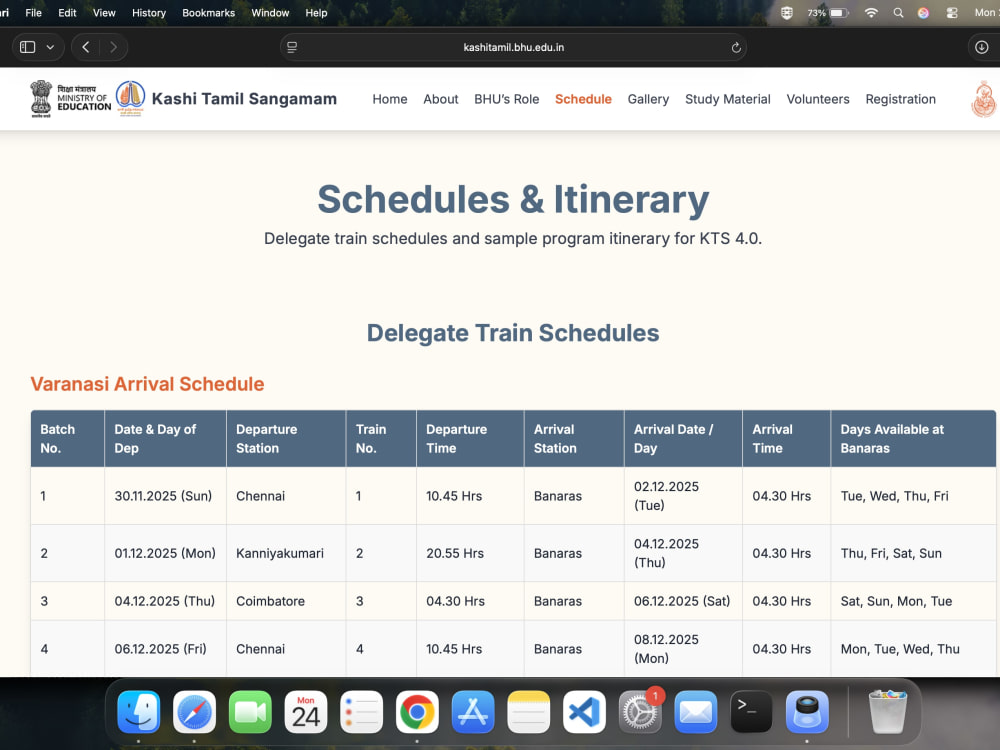Open App Store from the dock
The width and height of the screenshot is (1000, 750).
(473, 712)
